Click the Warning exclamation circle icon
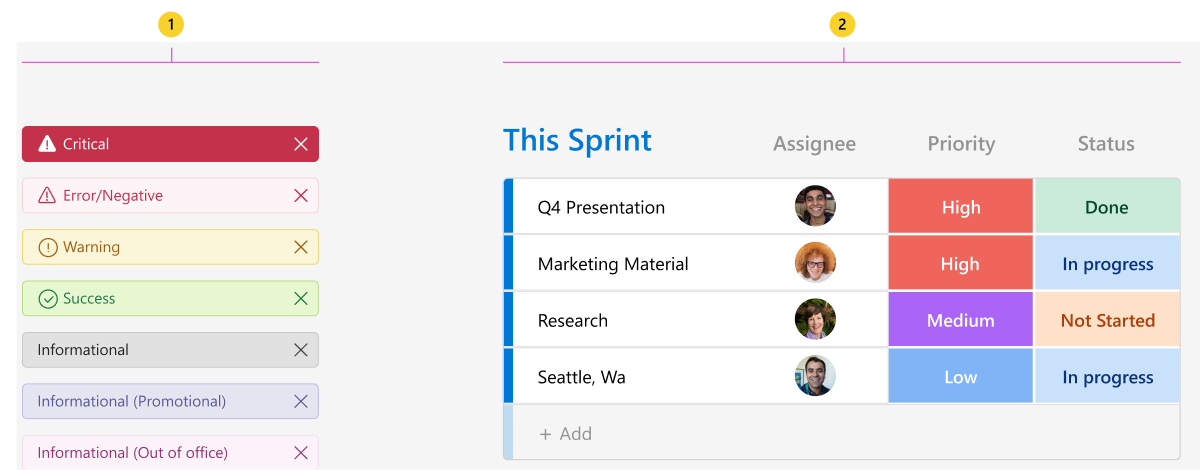 (x=47, y=247)
